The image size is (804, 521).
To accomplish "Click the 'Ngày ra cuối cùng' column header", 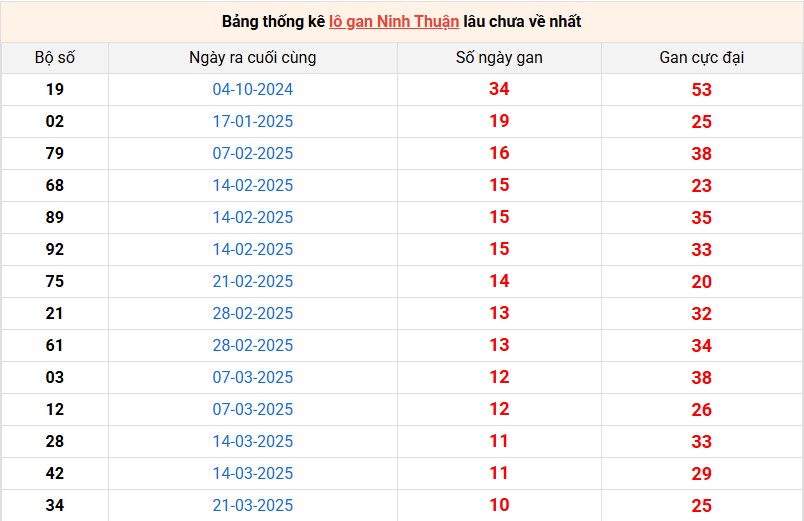I will pyautogui.click(x=253, y=57).
